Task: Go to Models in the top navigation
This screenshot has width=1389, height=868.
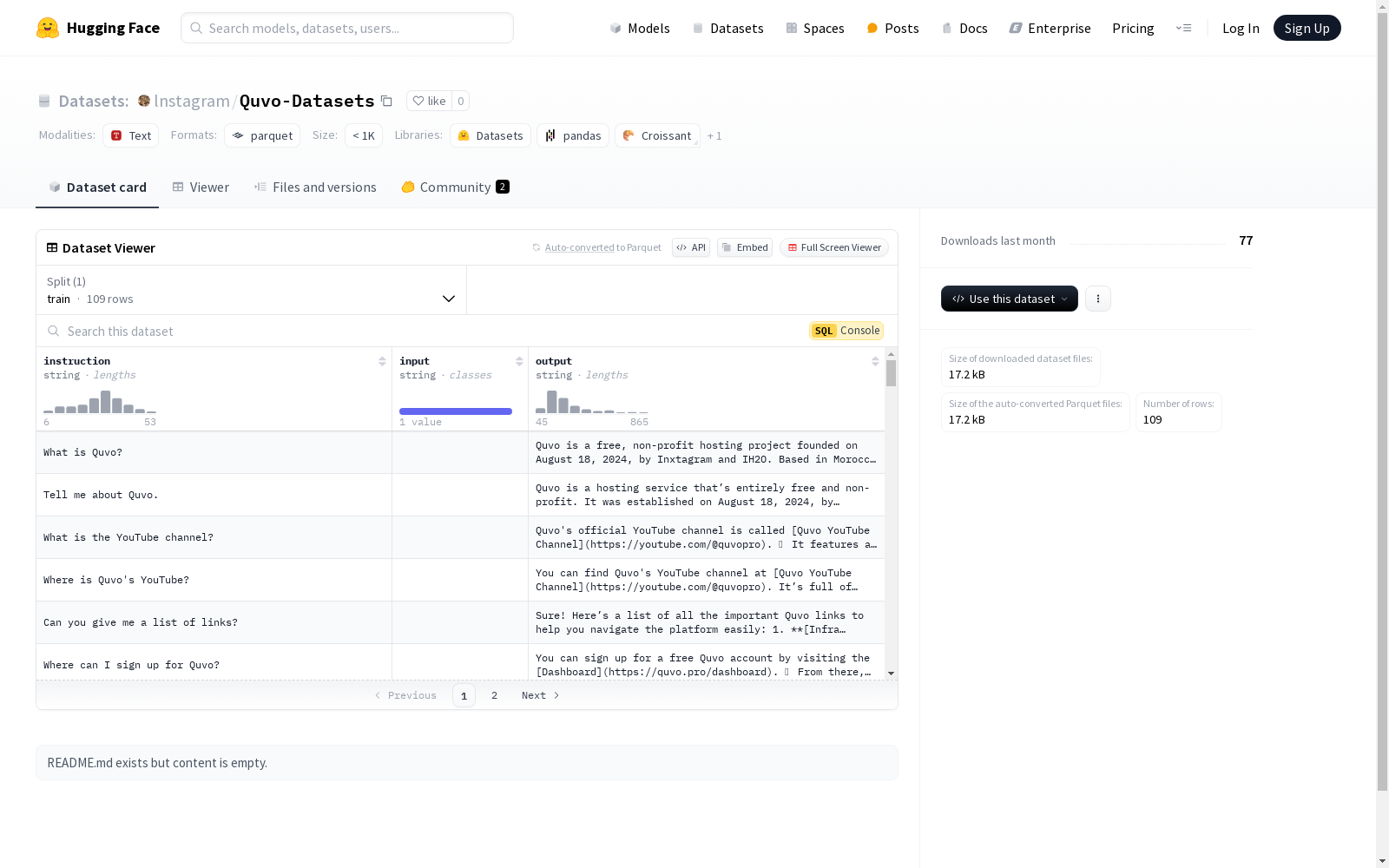Action: [640, 28]
